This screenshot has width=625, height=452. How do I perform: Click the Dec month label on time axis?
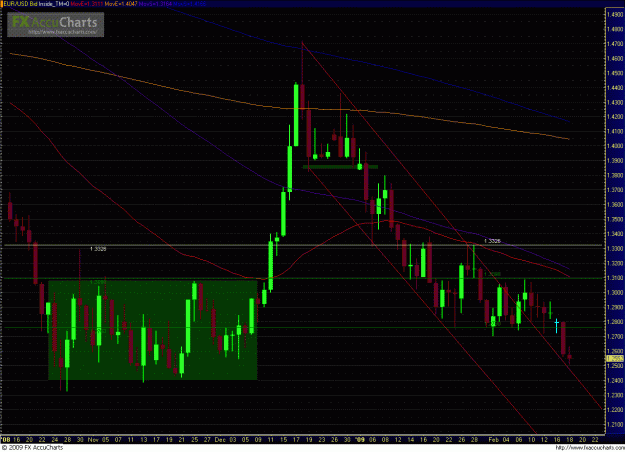tap(220, 440)
